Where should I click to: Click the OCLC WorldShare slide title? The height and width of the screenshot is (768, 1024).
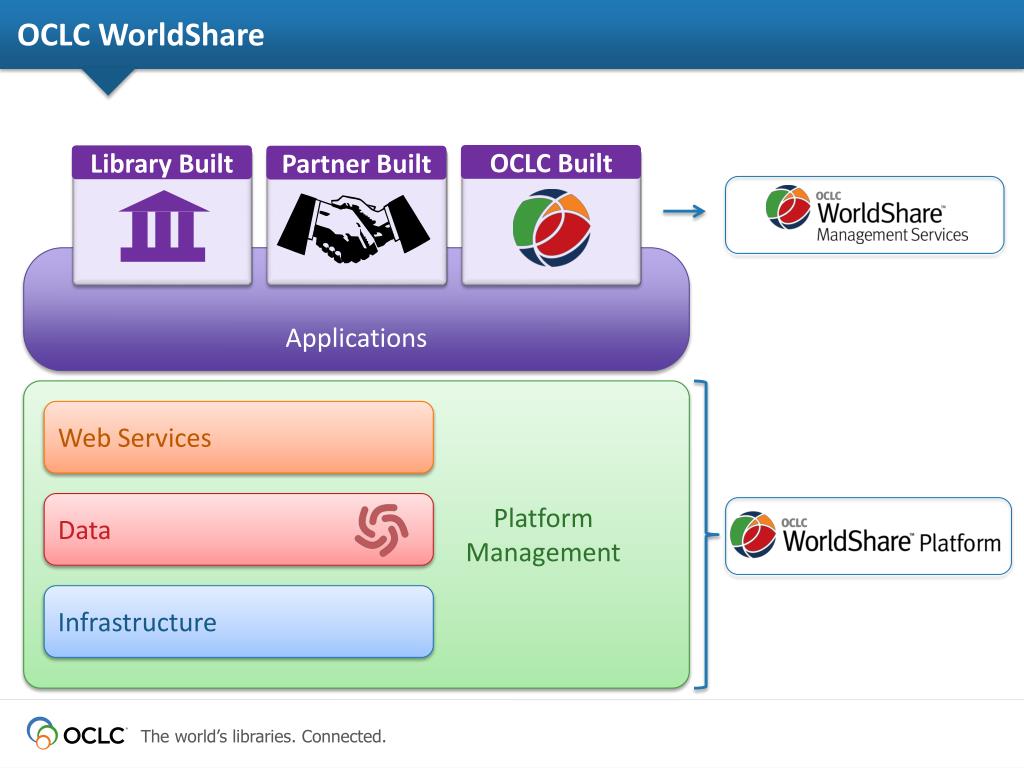coord(140,35)
